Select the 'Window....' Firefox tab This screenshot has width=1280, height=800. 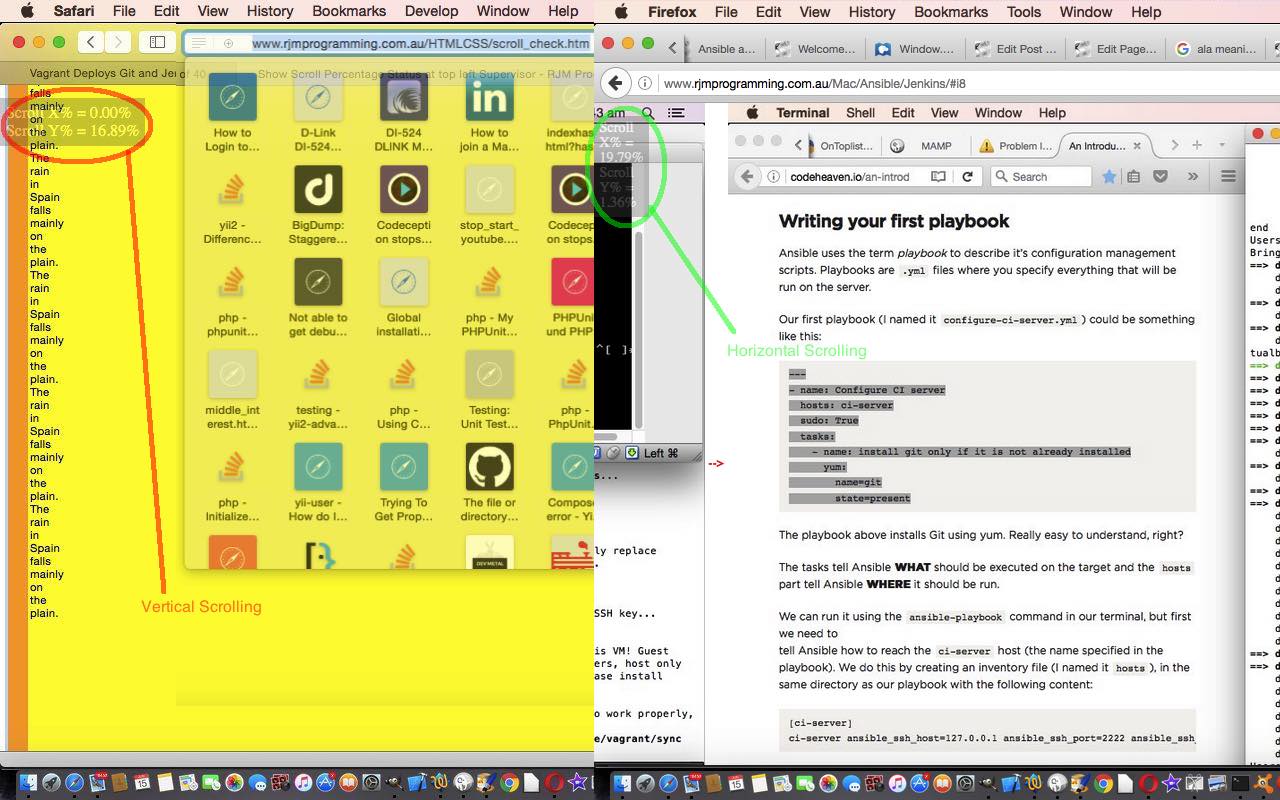[x=915, y=48]
